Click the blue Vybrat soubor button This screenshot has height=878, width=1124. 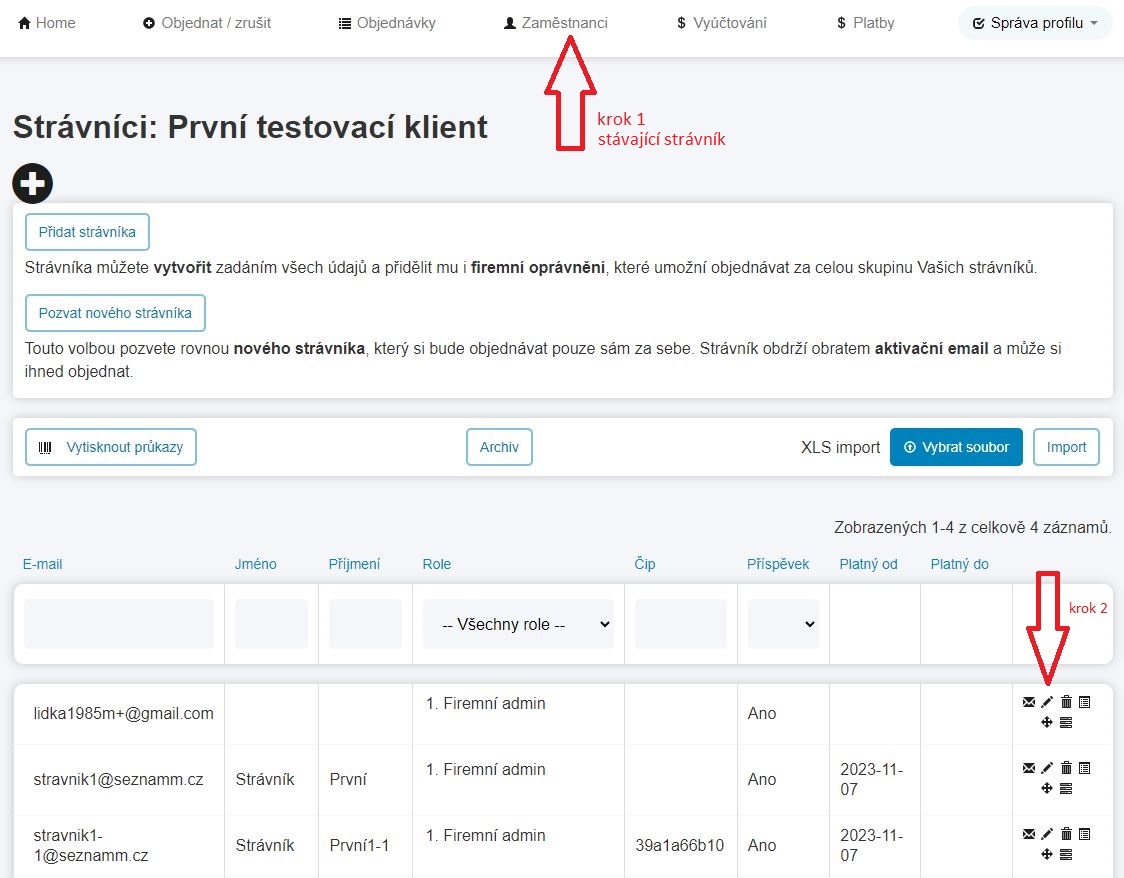pyautogui.click(x=956, y=447)
